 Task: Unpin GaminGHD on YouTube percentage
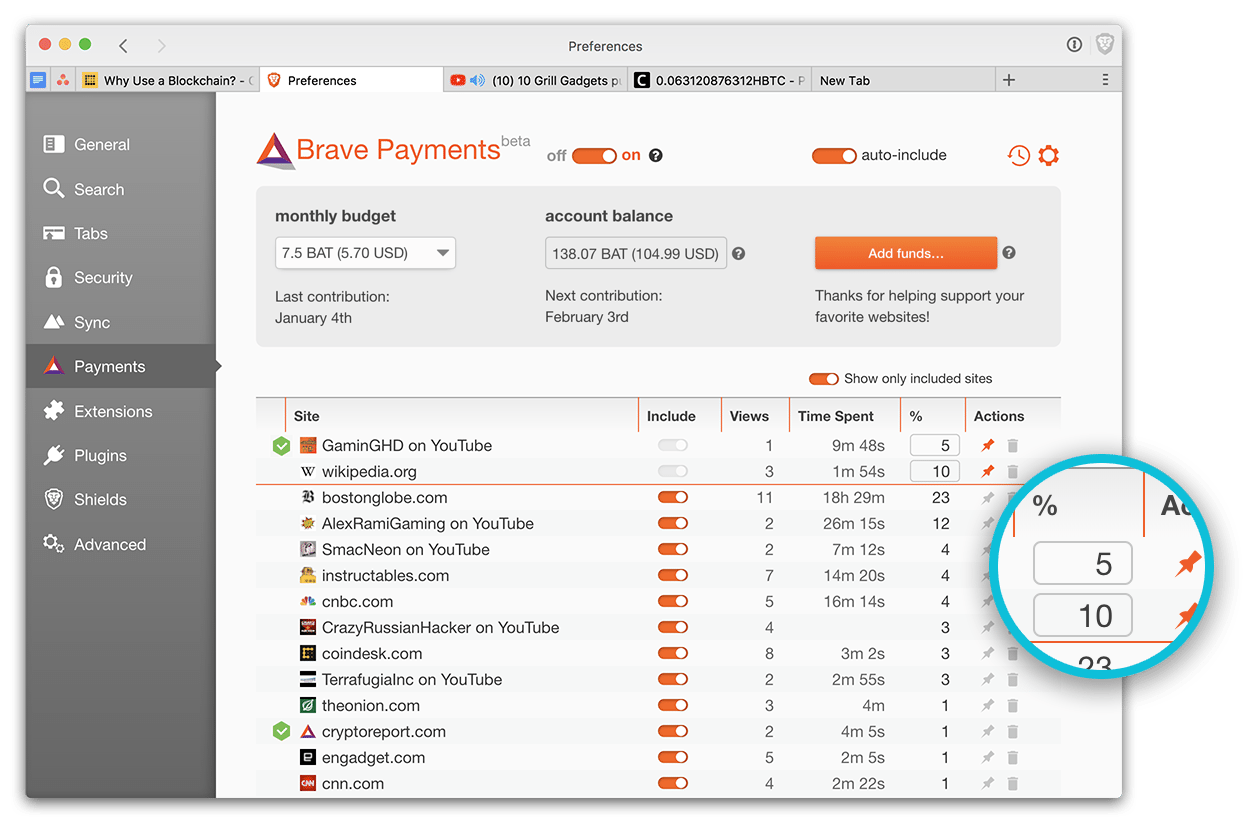(x=988, y=445)
